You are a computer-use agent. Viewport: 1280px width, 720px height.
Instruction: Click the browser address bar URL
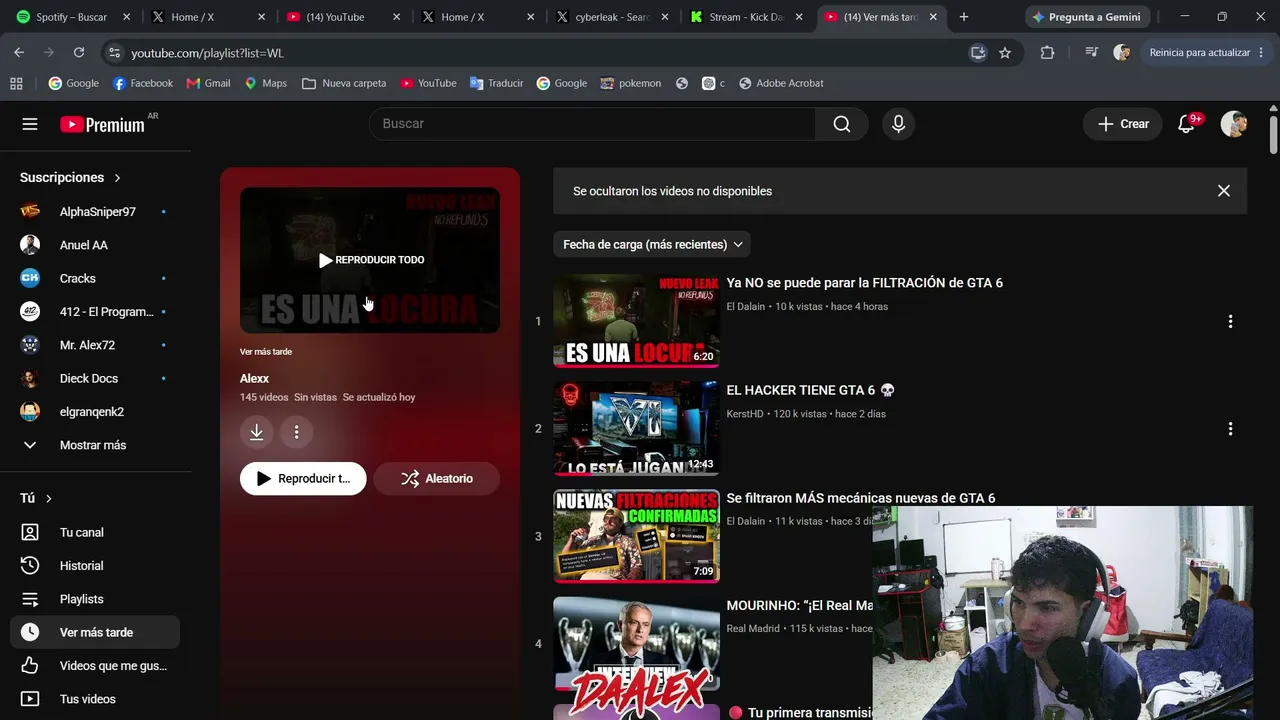click(207, 53)
